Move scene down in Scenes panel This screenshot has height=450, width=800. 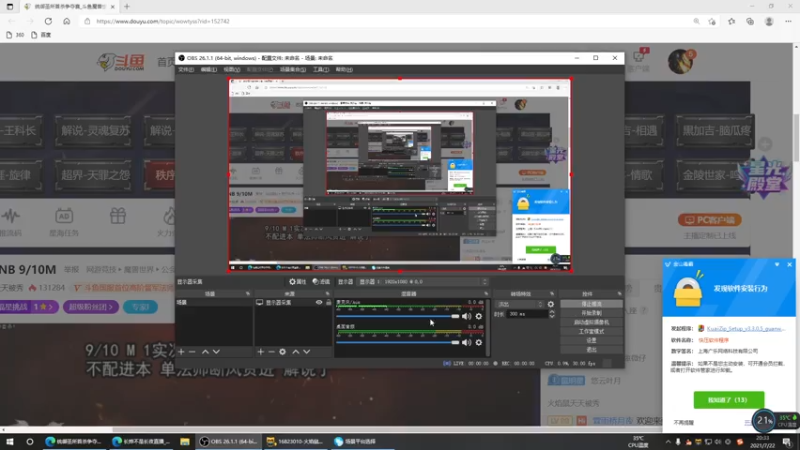point(216,352)
